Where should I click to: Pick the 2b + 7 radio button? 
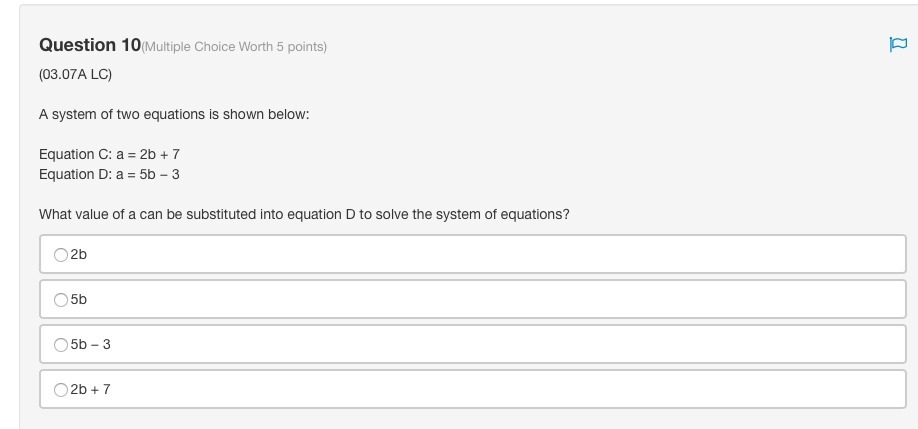tap(61, 390)
